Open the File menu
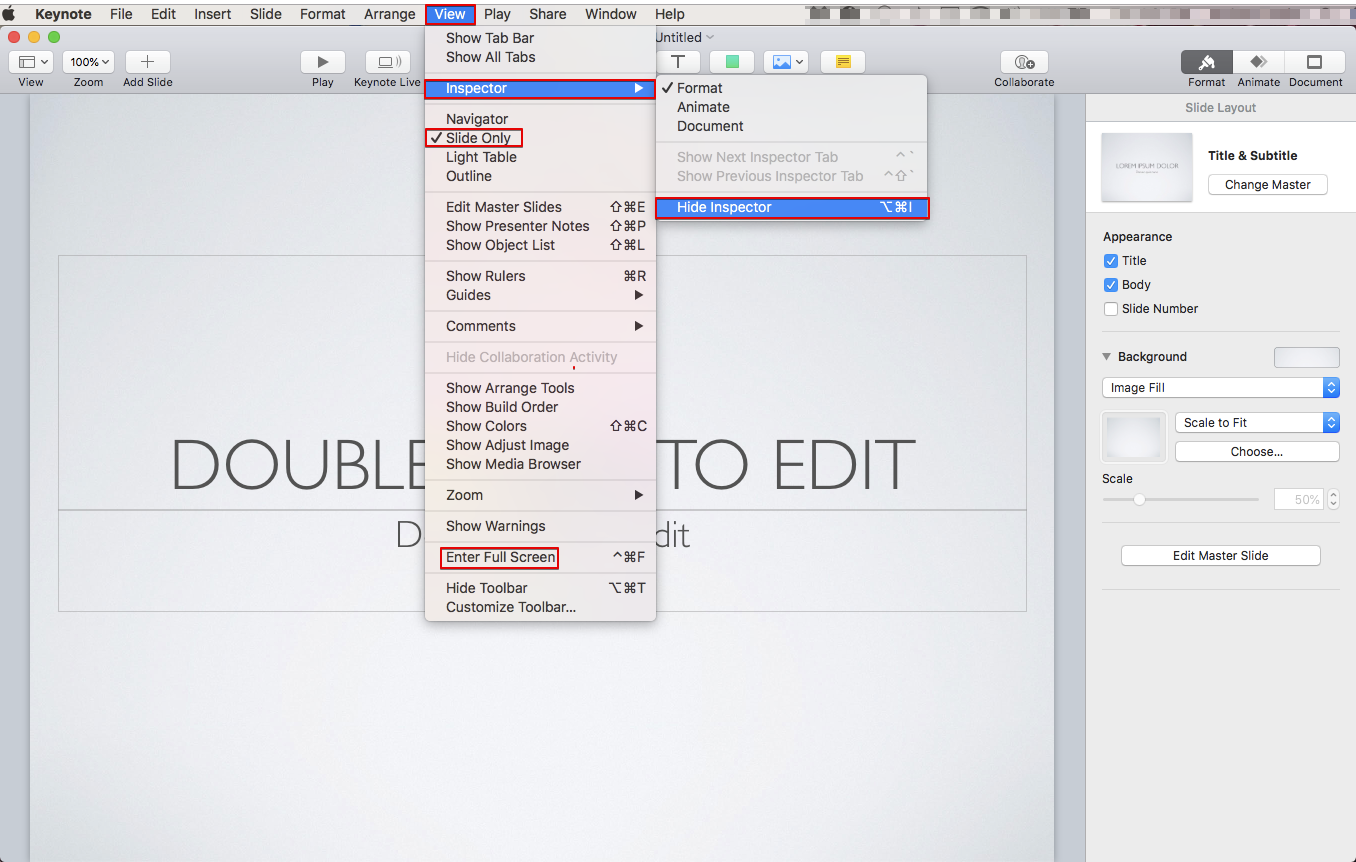 point(121,14)
